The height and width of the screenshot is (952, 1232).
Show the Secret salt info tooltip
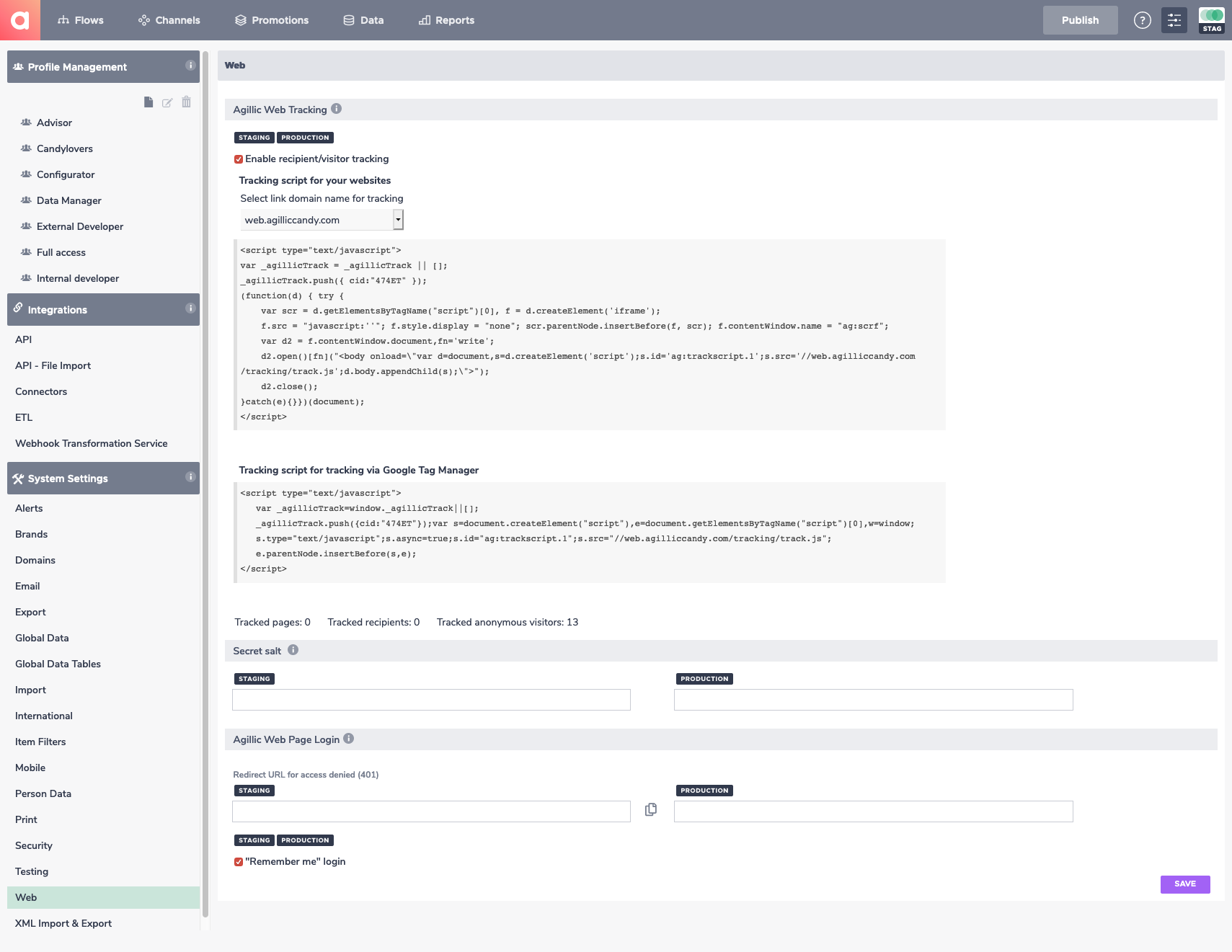point(293,649)
